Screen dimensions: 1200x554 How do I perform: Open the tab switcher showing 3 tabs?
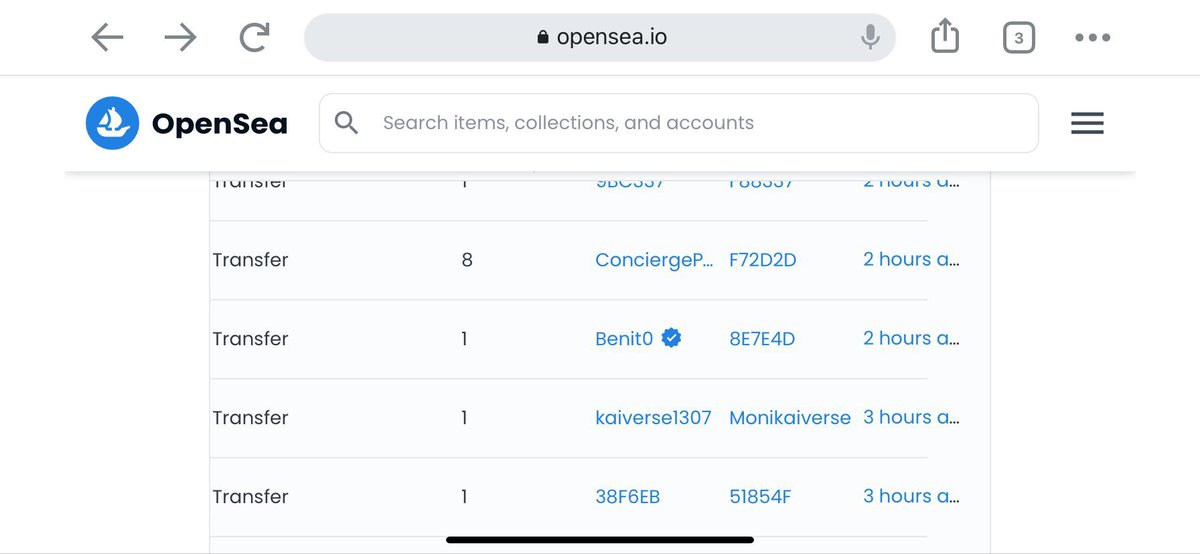(1018, 38)
